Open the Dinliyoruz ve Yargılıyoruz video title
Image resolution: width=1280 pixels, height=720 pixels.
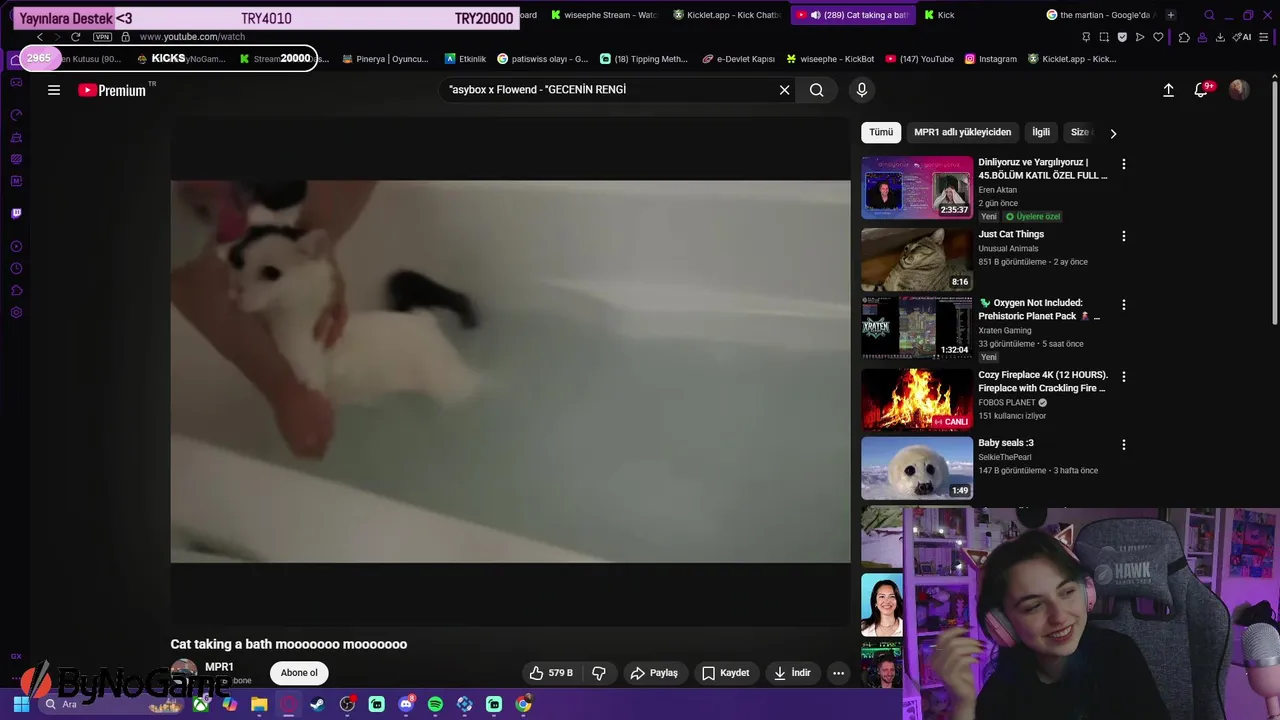click(1042, 169)
